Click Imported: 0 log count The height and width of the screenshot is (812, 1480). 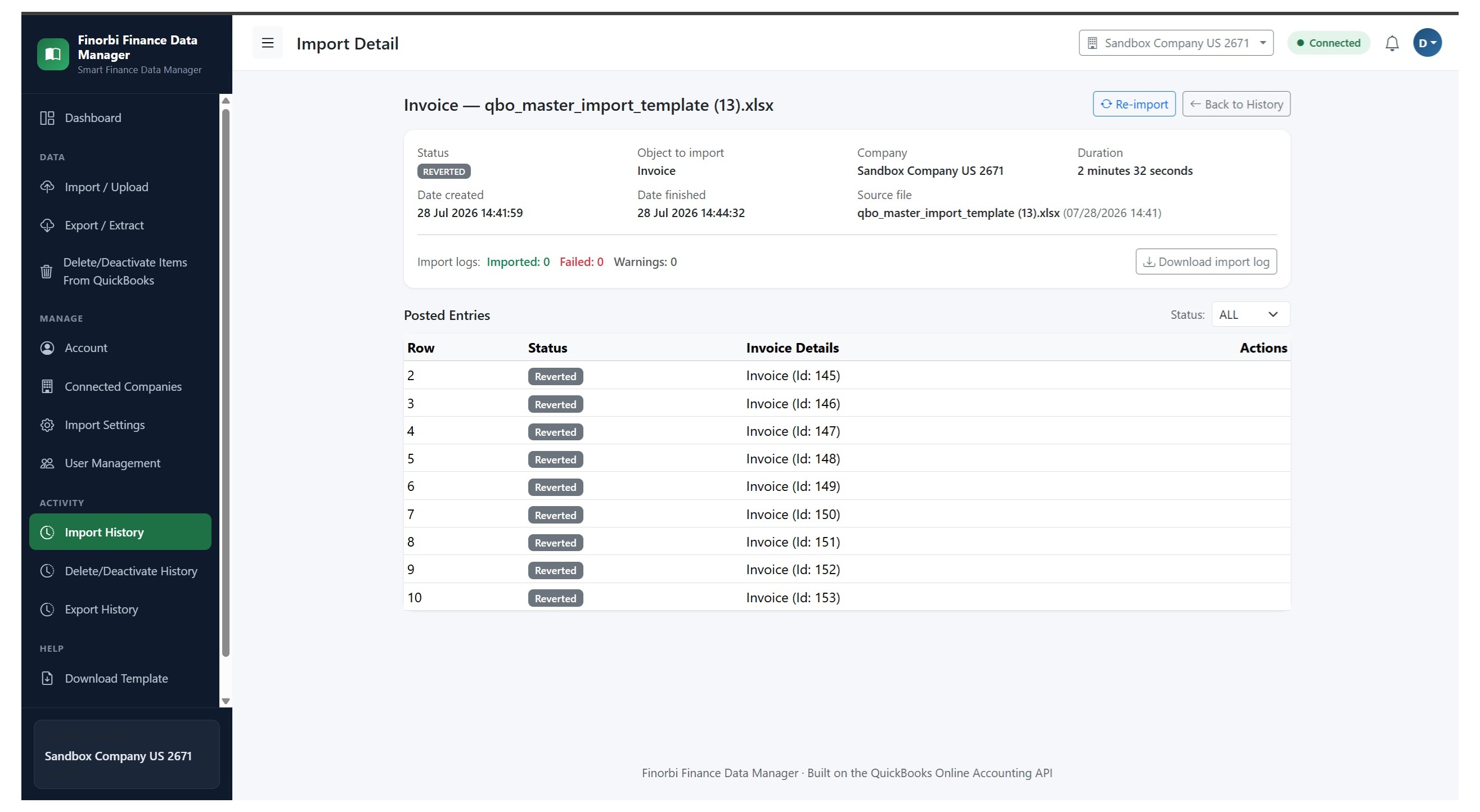tap(518, 262)
